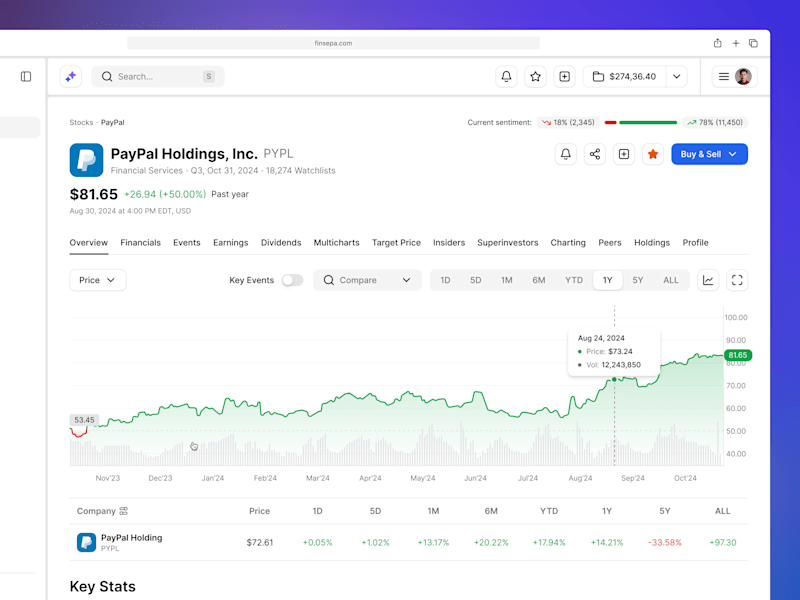Image resolution: width=800 pixels, height=600 pixels.
Task: Expand chart to fullscreen
Action: (x=737, y=280)
